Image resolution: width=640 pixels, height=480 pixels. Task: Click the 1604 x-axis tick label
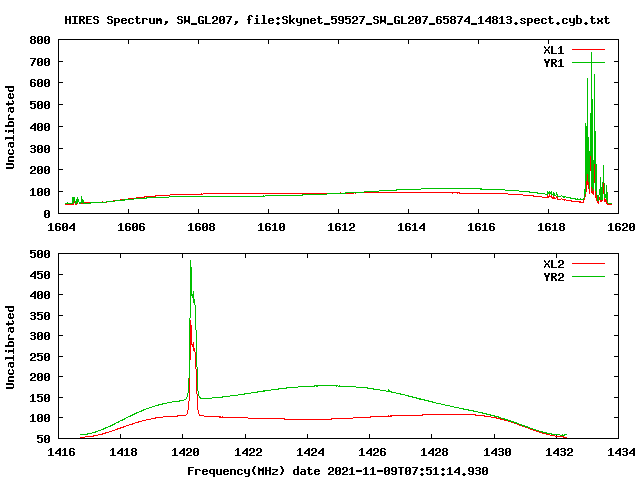click(61, 227)
